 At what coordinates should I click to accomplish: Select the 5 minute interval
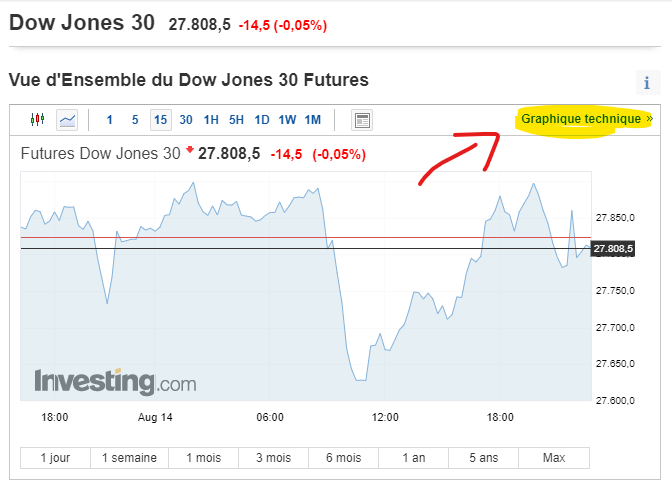pyautogui.click(x=135, y=120)
